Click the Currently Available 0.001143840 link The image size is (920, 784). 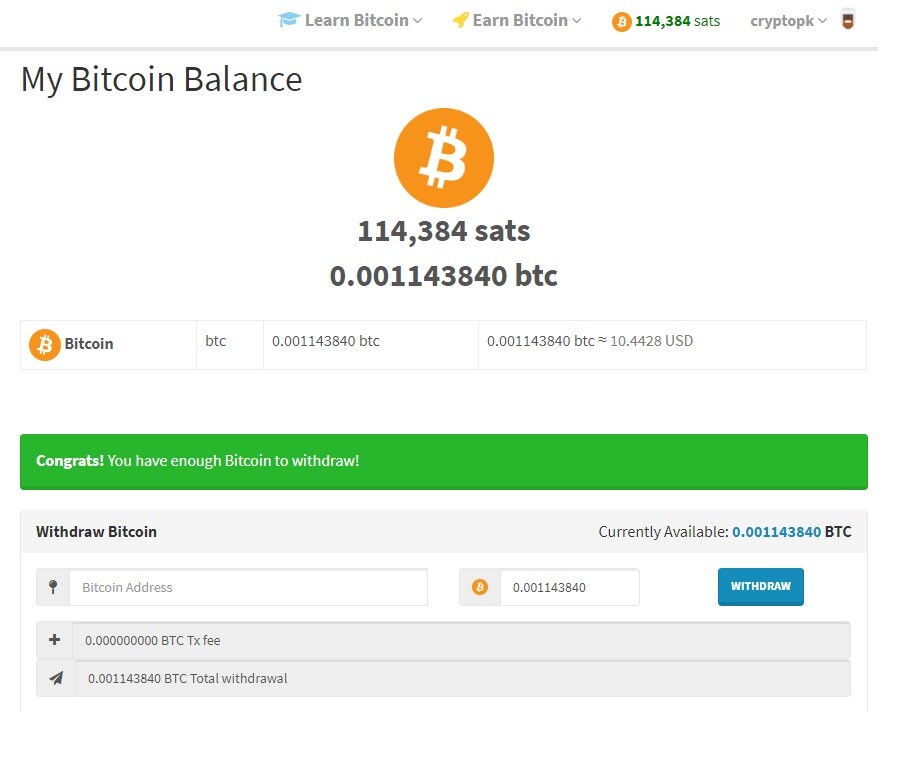776,532
